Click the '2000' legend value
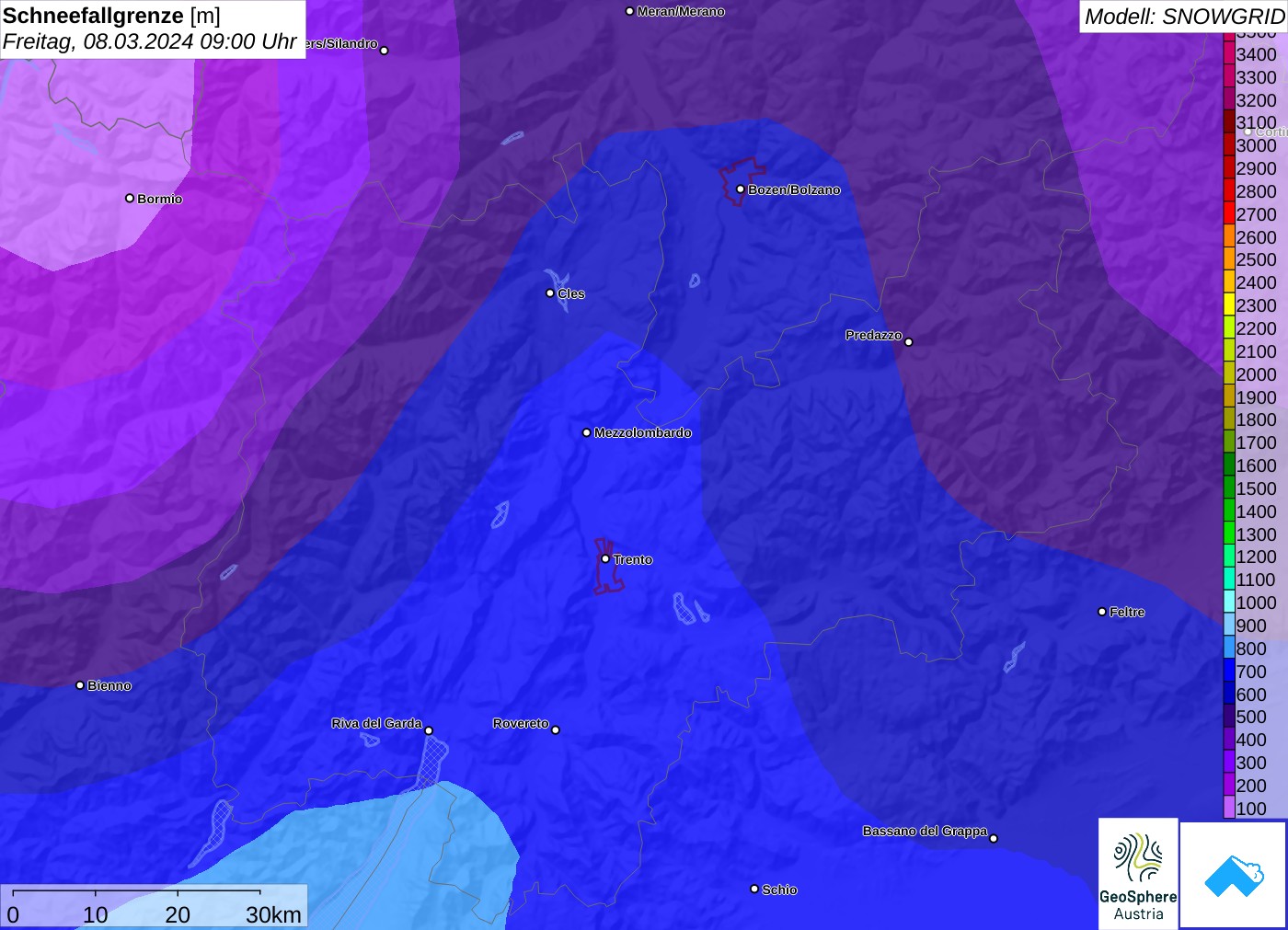 (1256, 373)
